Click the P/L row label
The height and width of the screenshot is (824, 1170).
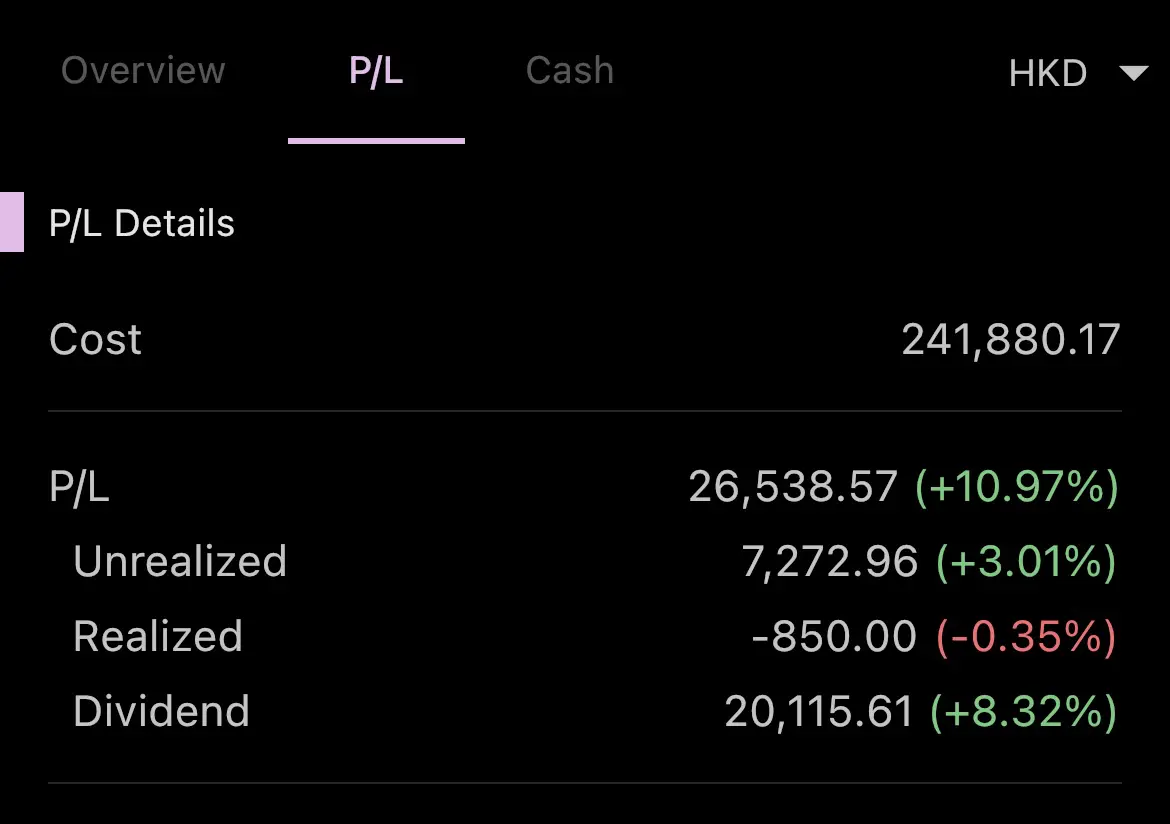click(79, 487)
